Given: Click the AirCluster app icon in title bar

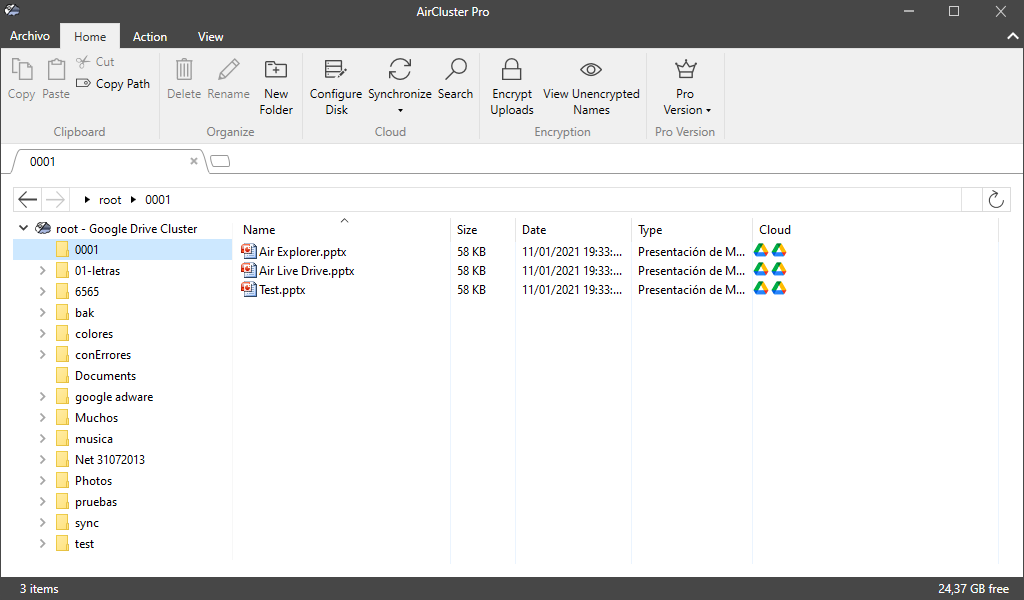Looking at the screenshot, I should pyautogui.click(x=12, y=10).
